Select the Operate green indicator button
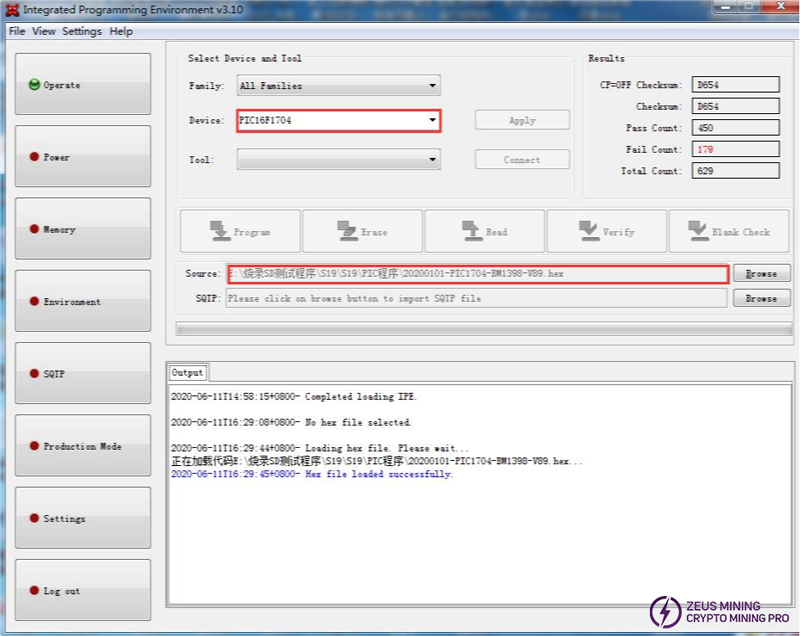The image size is (800, 636). click(83, 85)
